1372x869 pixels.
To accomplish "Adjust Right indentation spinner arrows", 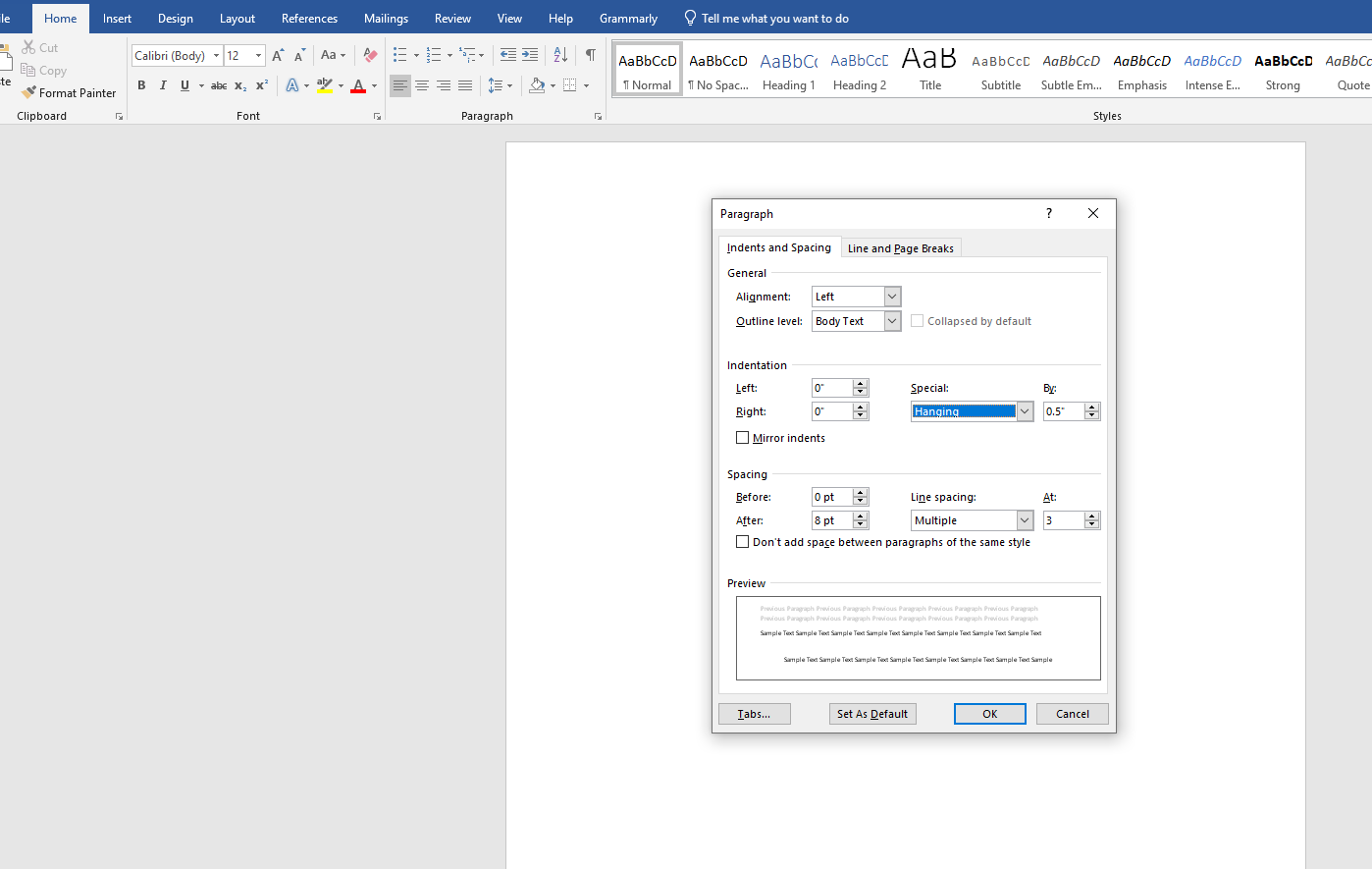I will coord(861,411).
